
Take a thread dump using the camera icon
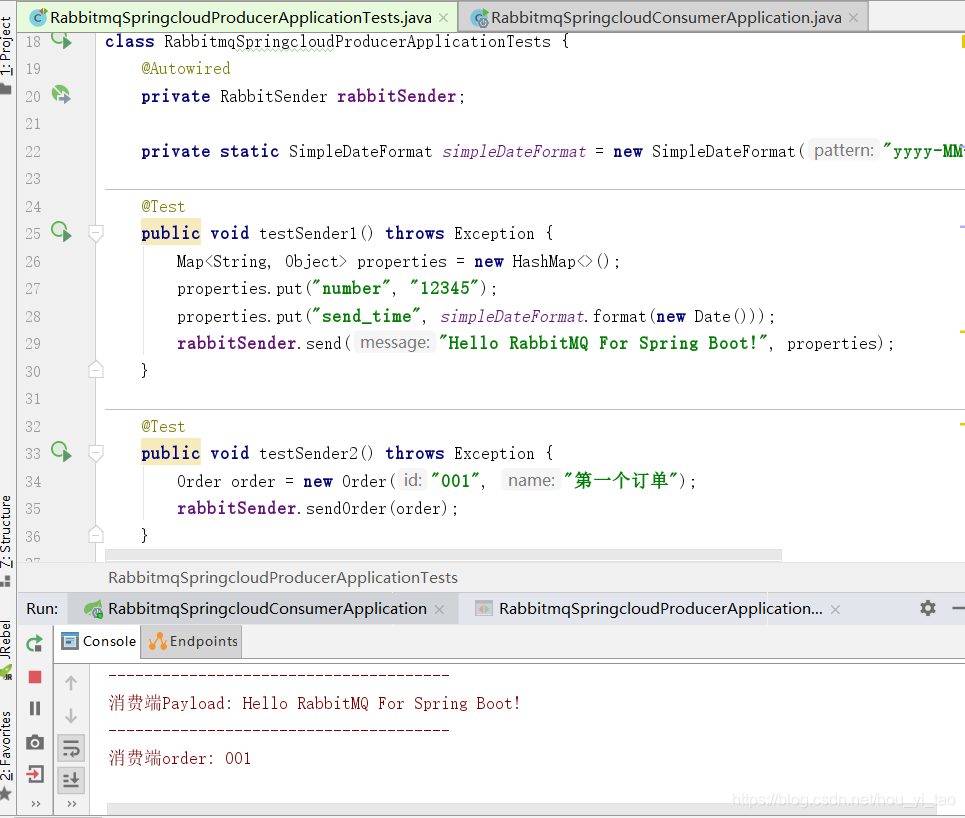click(35, 742)
